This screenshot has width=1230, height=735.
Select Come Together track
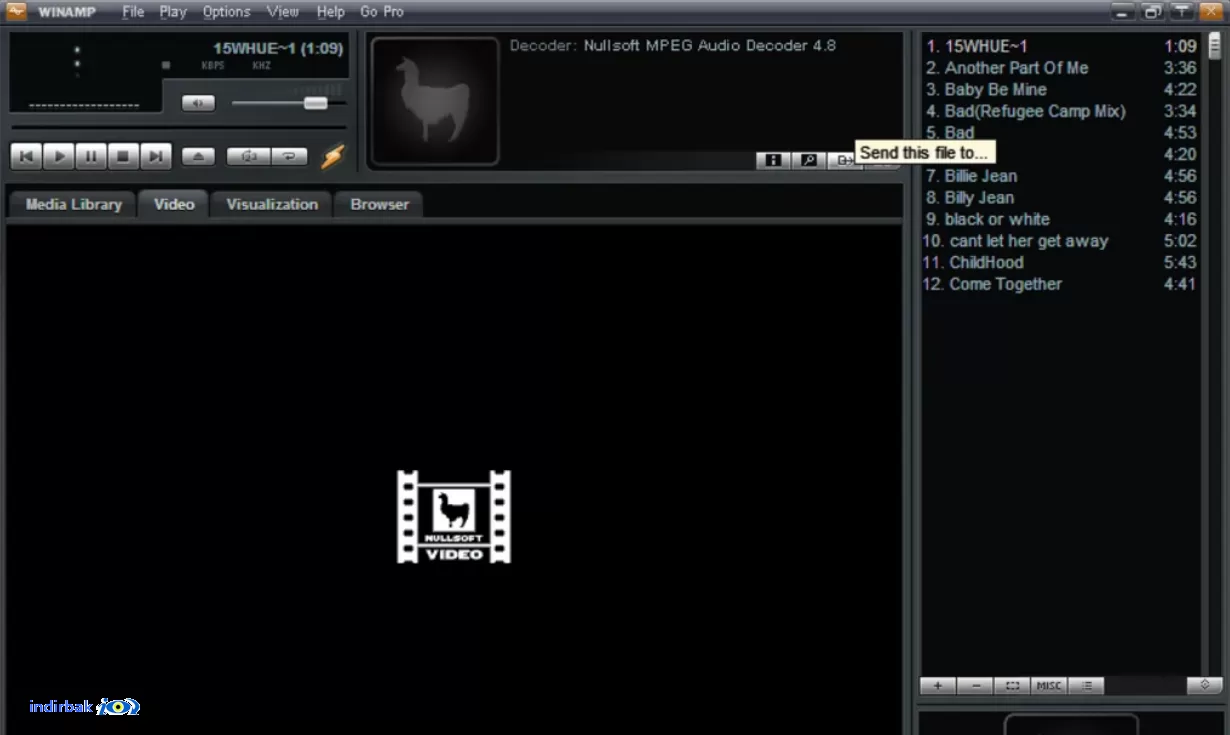tap(1060, 284)
